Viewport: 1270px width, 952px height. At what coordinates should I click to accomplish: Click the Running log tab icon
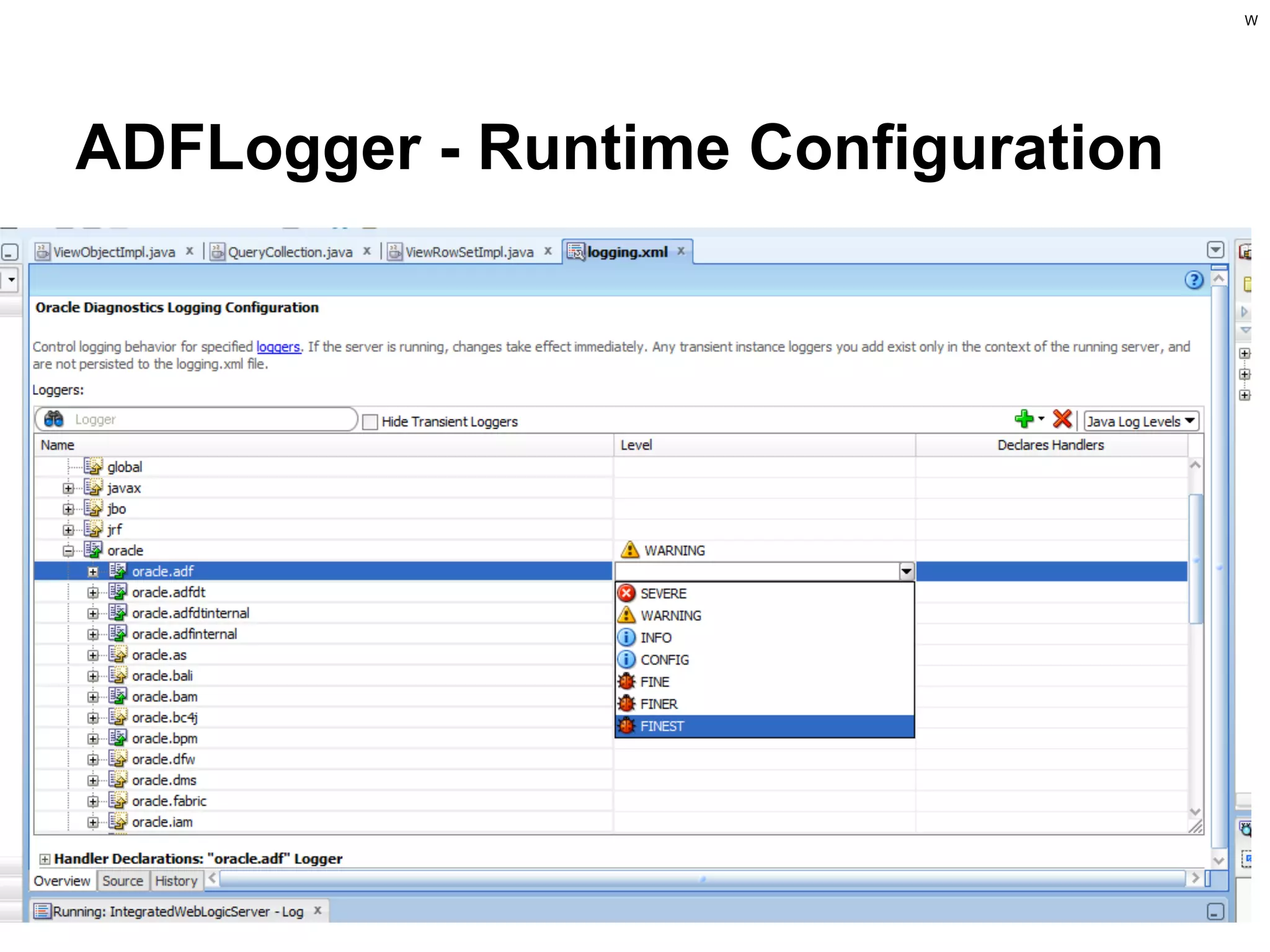(42, 911)
